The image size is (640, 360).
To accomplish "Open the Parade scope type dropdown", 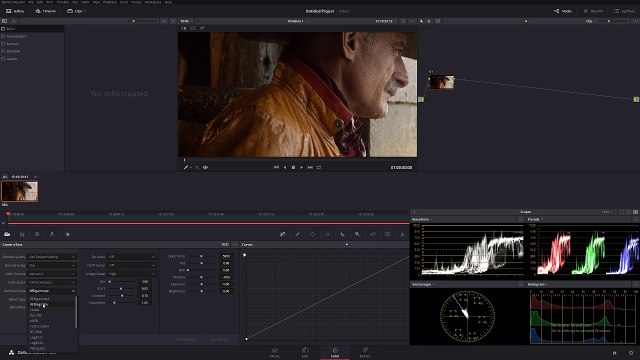I will point(535,220).
